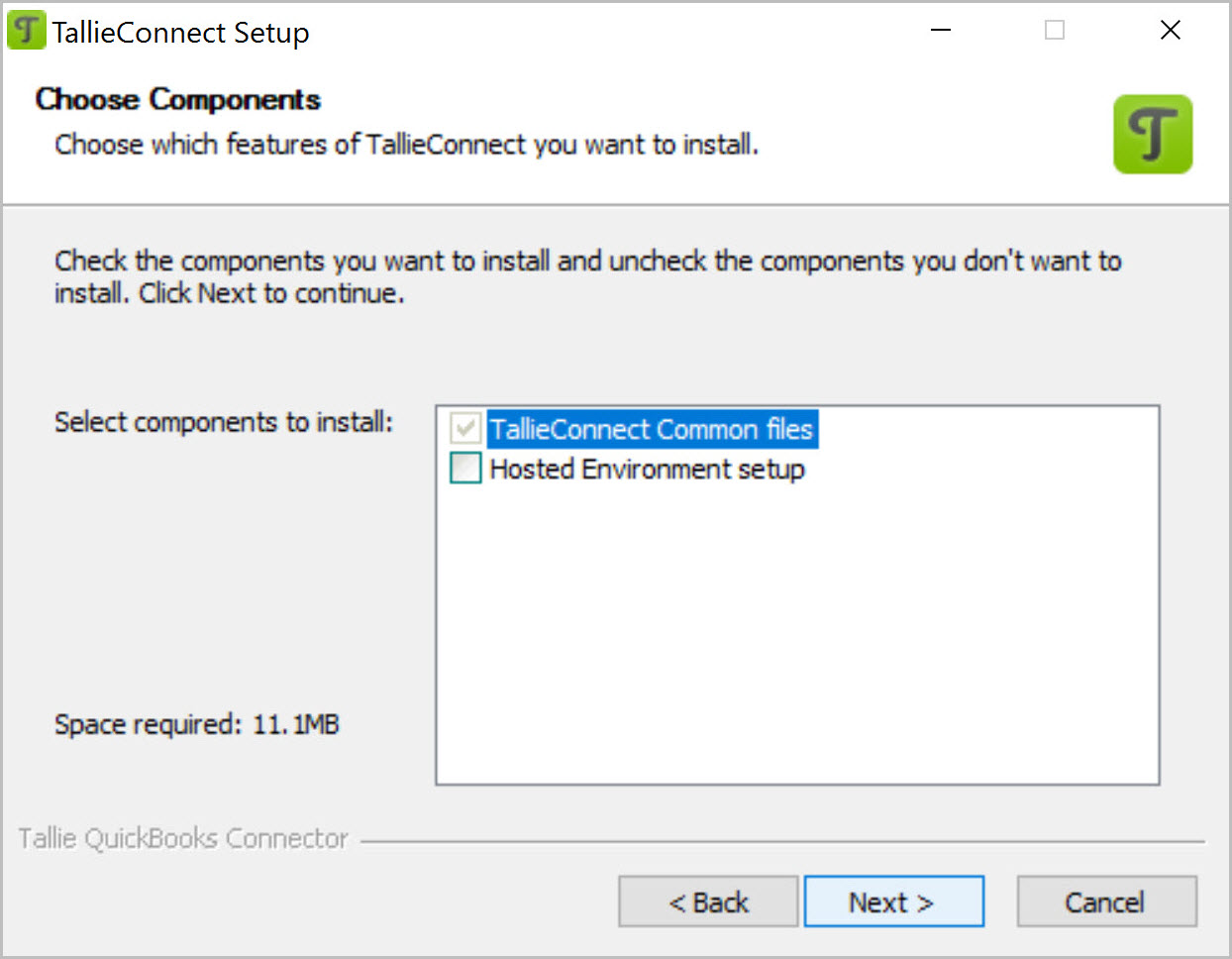The width and height of the screenshot is (1232, 959).
Task: Click the Choose Components heading
Action: point(178,99)
